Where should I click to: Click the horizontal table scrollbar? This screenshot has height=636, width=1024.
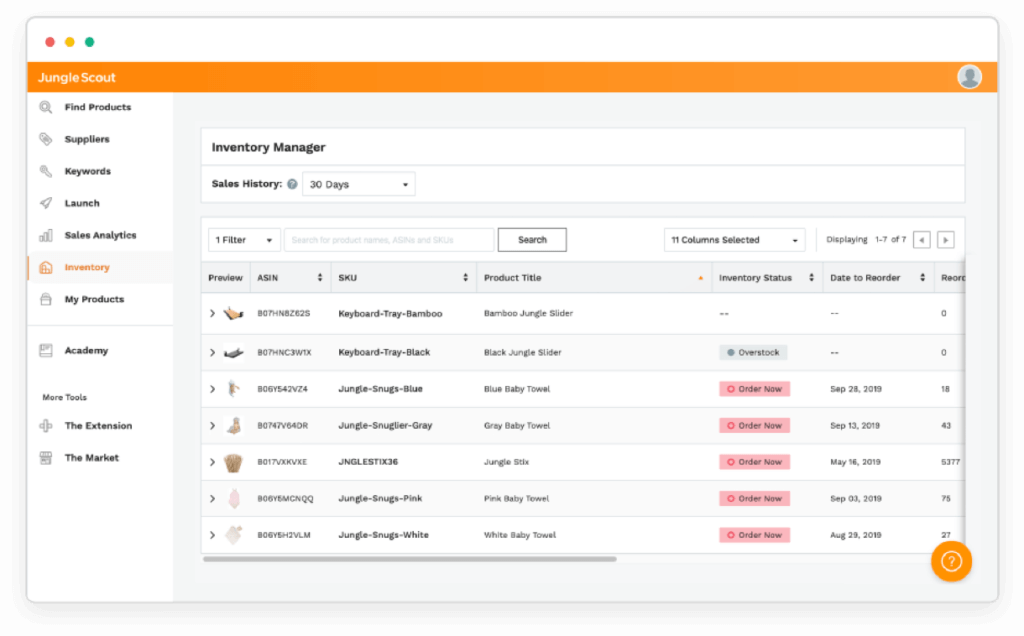[409, 559]
